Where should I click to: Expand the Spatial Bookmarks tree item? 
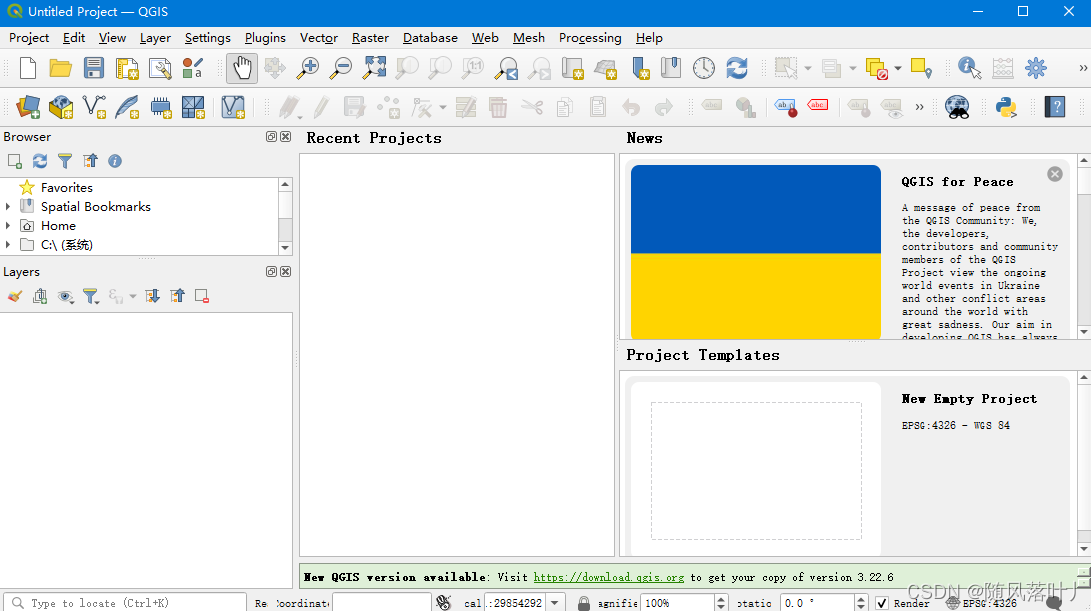[x=8, y=207]
